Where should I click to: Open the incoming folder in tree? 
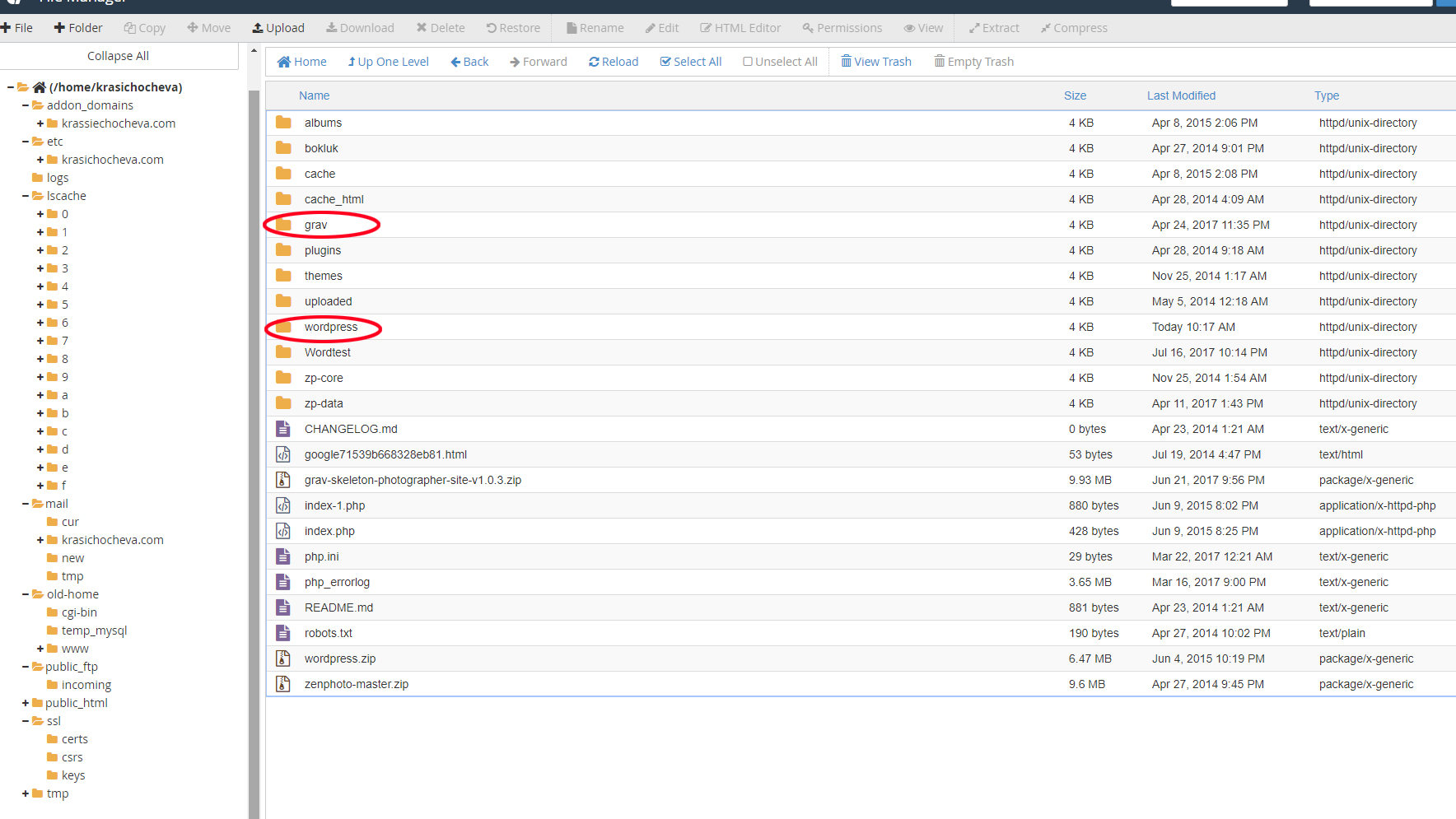(79, 685)
